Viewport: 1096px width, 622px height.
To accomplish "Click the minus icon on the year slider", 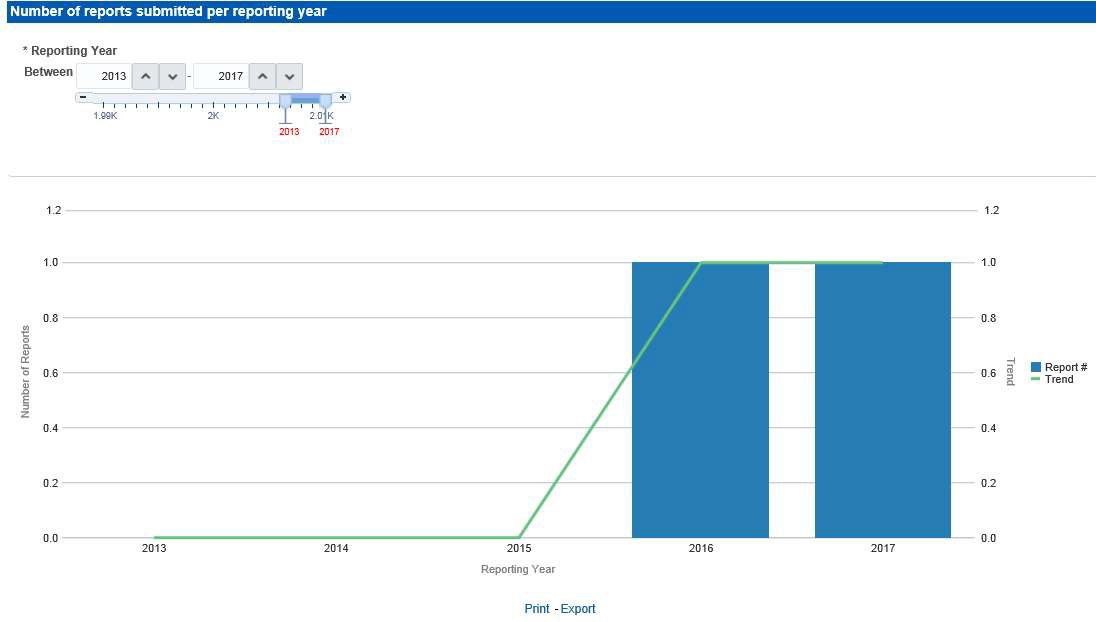I will pyautogui.click(x=83, y=97).
